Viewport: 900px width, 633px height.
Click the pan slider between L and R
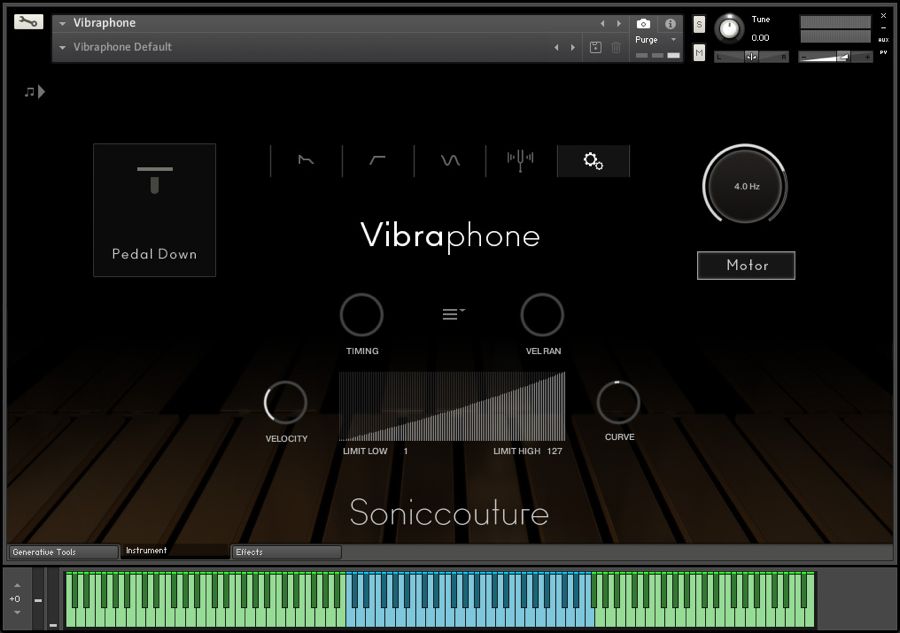[x=751, y=57]
